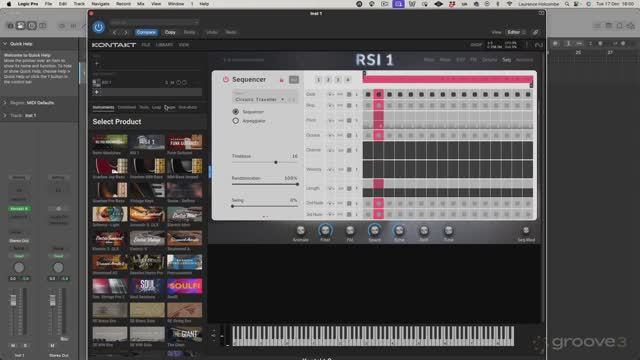This screenshot has height=360, width=640.
Task: Open Spotlight search in menu bar
Action: coord(567,4)
